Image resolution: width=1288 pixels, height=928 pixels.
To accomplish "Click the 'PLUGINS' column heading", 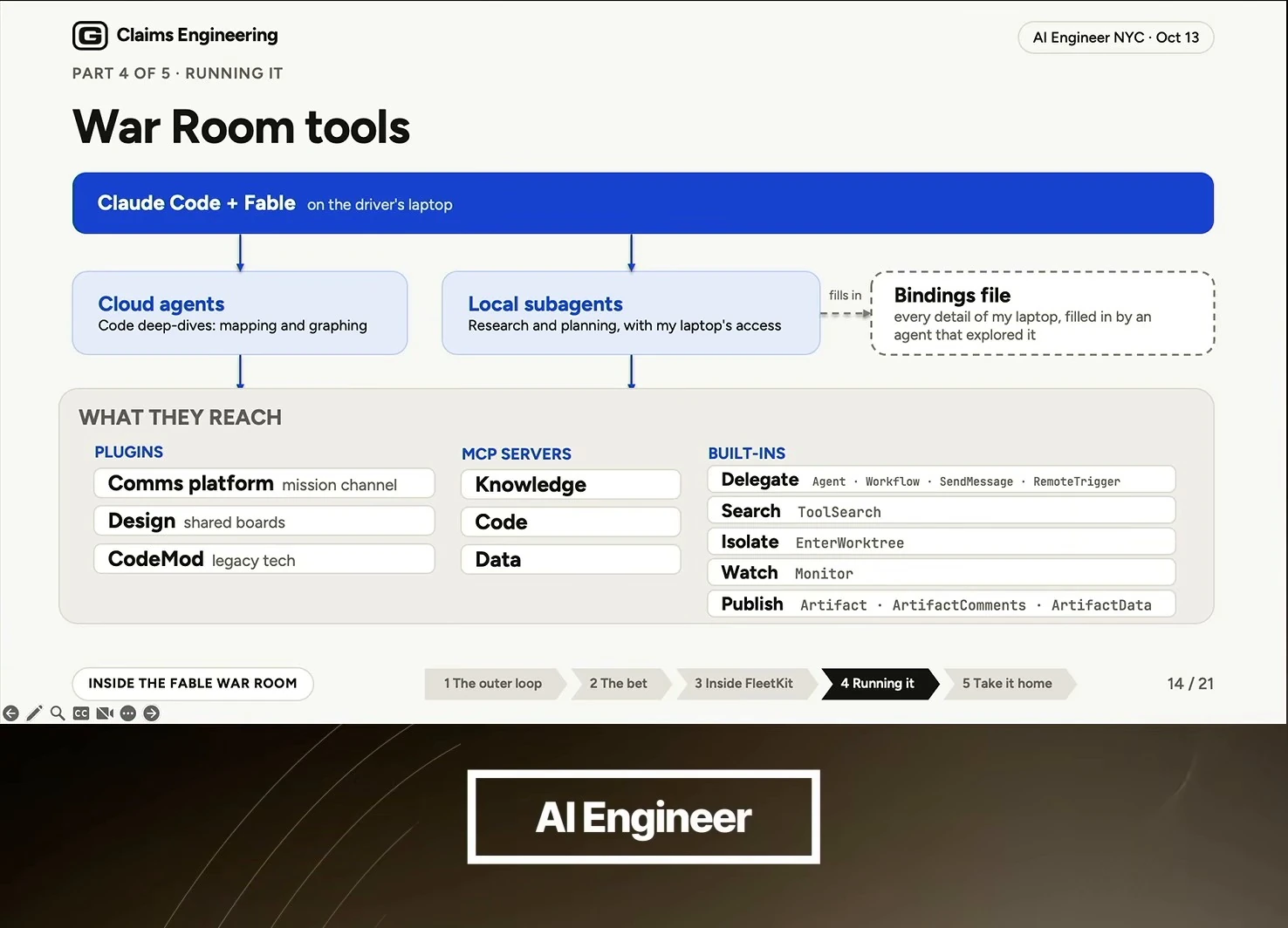I will 129,452.
